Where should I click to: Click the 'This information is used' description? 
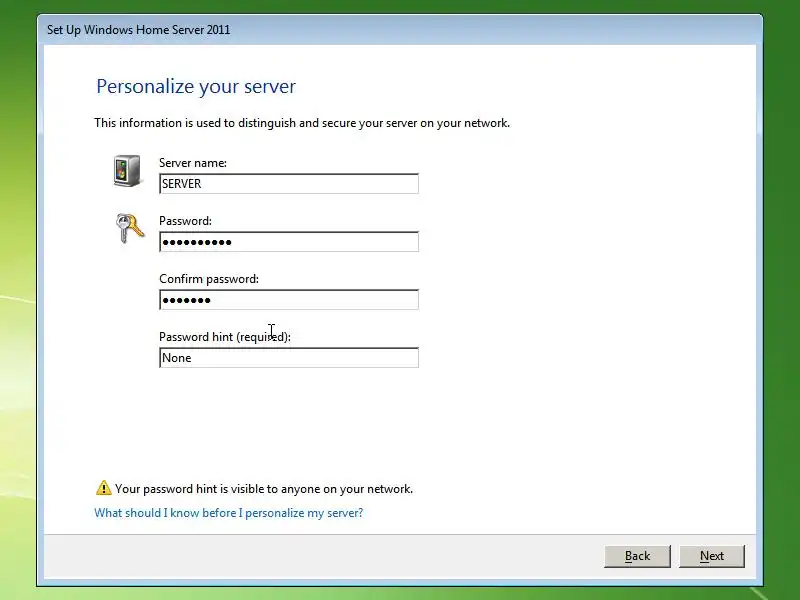pos(302,123)
